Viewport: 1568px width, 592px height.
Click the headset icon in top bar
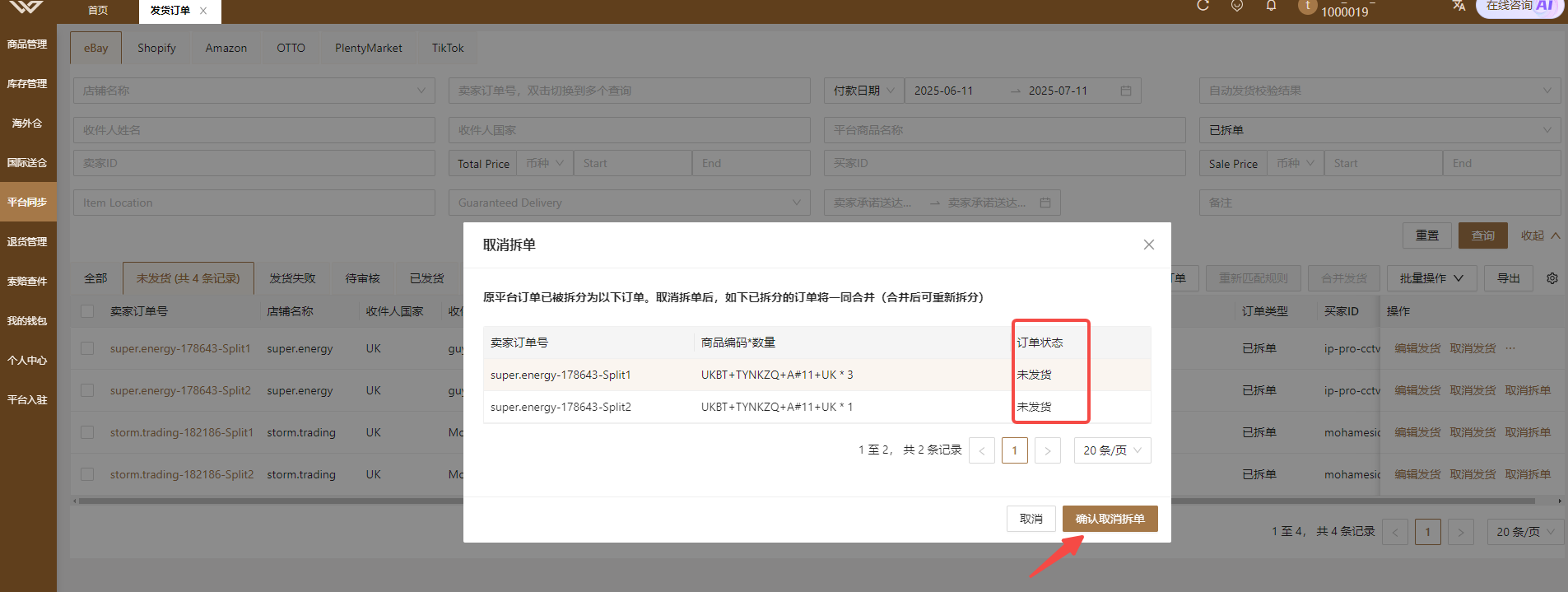point(1237,6)
